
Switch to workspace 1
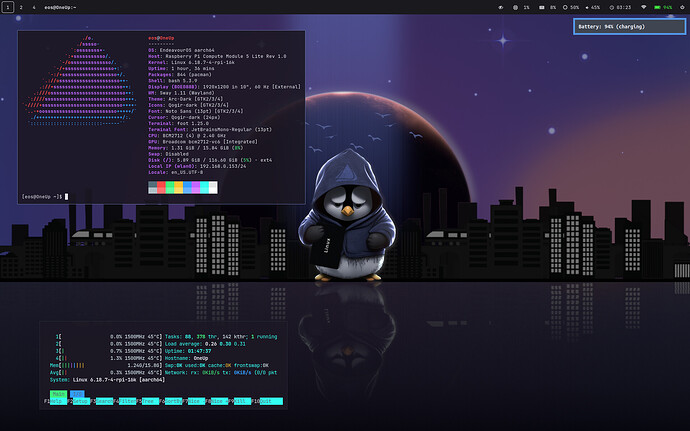7,7
